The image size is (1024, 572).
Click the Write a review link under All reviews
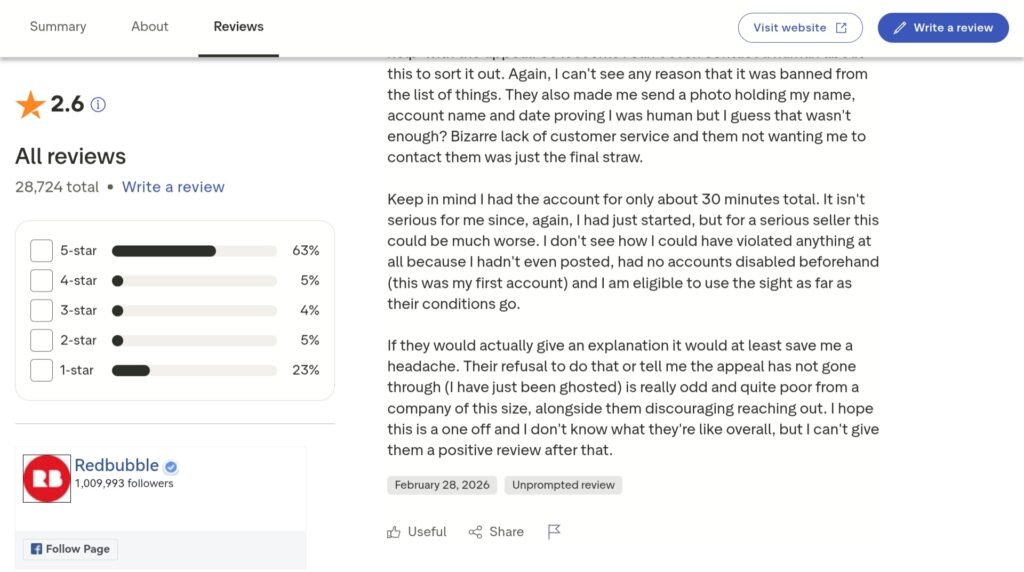pyautogui.click(x=173, y=187)
